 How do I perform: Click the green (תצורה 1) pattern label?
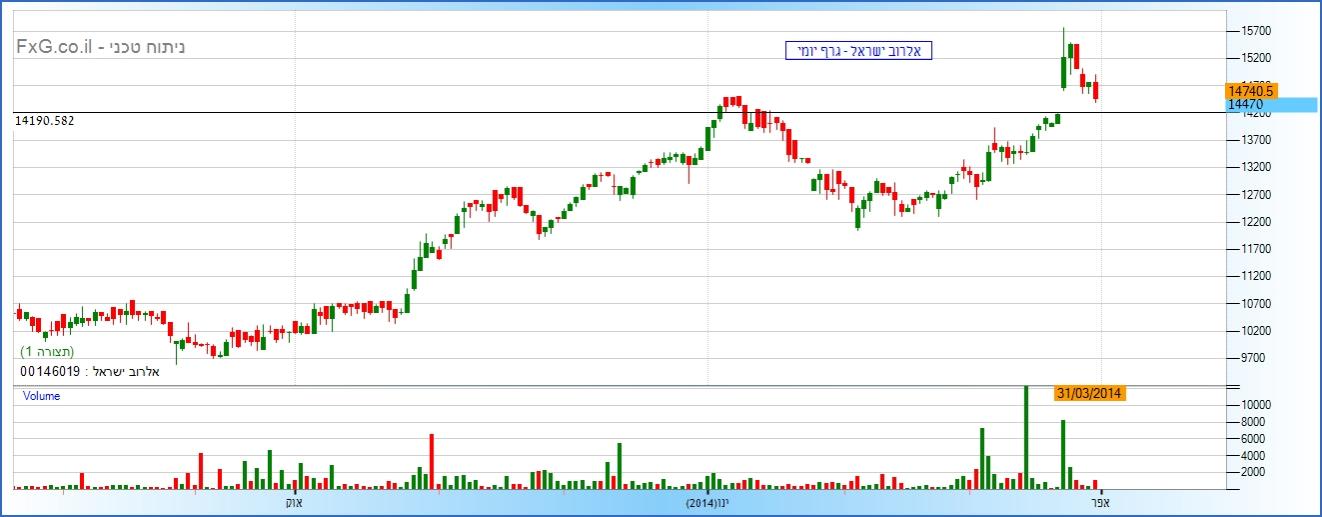click(x=48, y=352)
